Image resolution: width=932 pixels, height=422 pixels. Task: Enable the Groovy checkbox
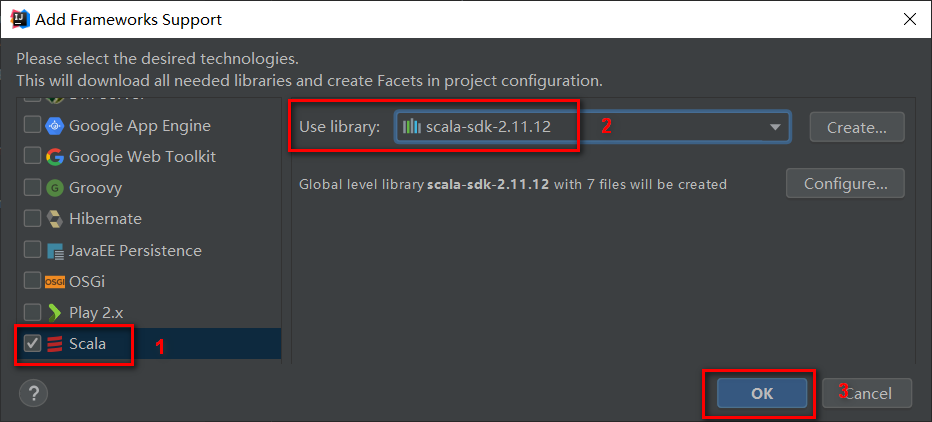click(x=32, y=188)
